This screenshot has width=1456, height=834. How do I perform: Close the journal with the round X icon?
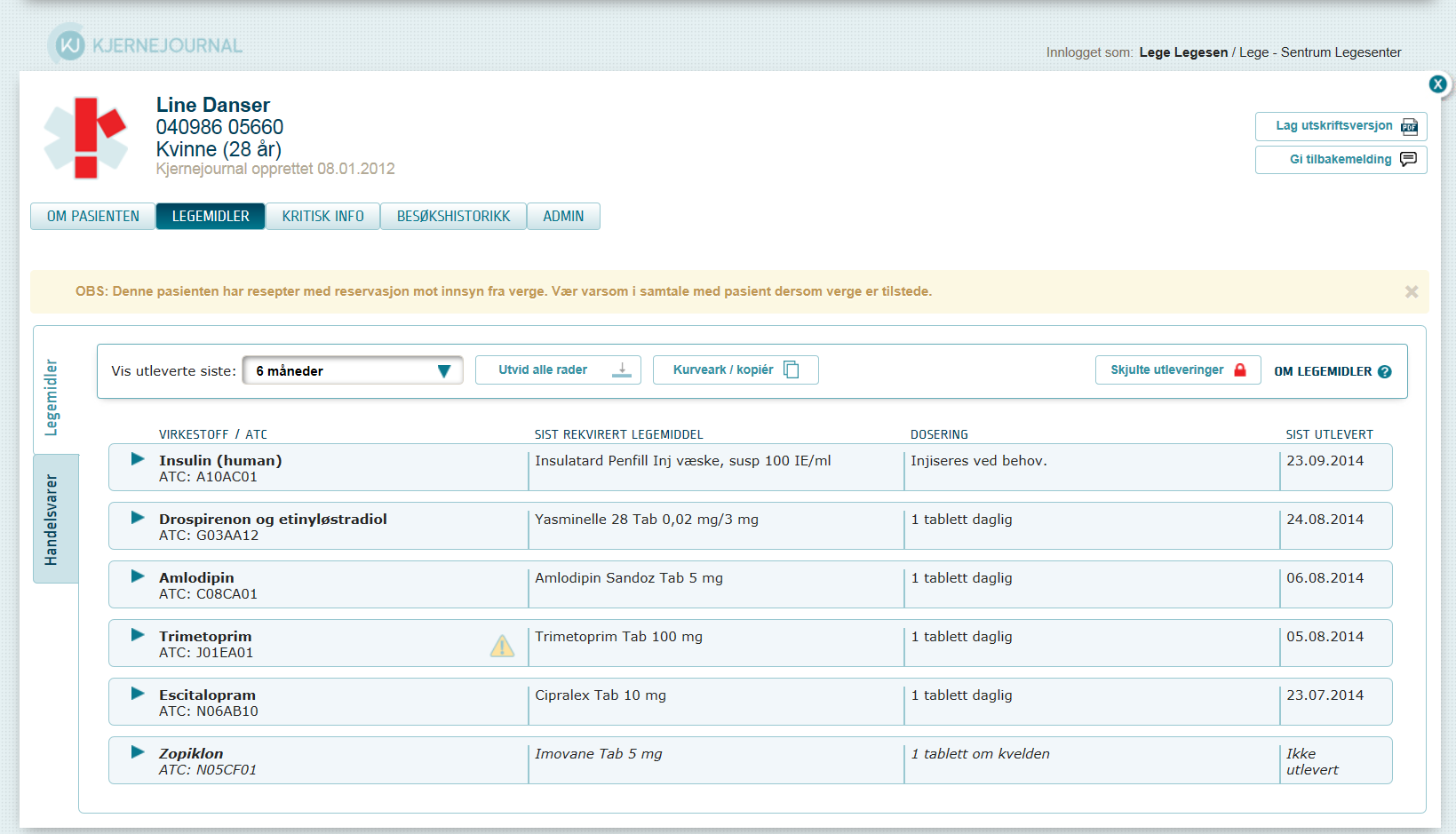pyautogui.click(x=1437, y=84)
